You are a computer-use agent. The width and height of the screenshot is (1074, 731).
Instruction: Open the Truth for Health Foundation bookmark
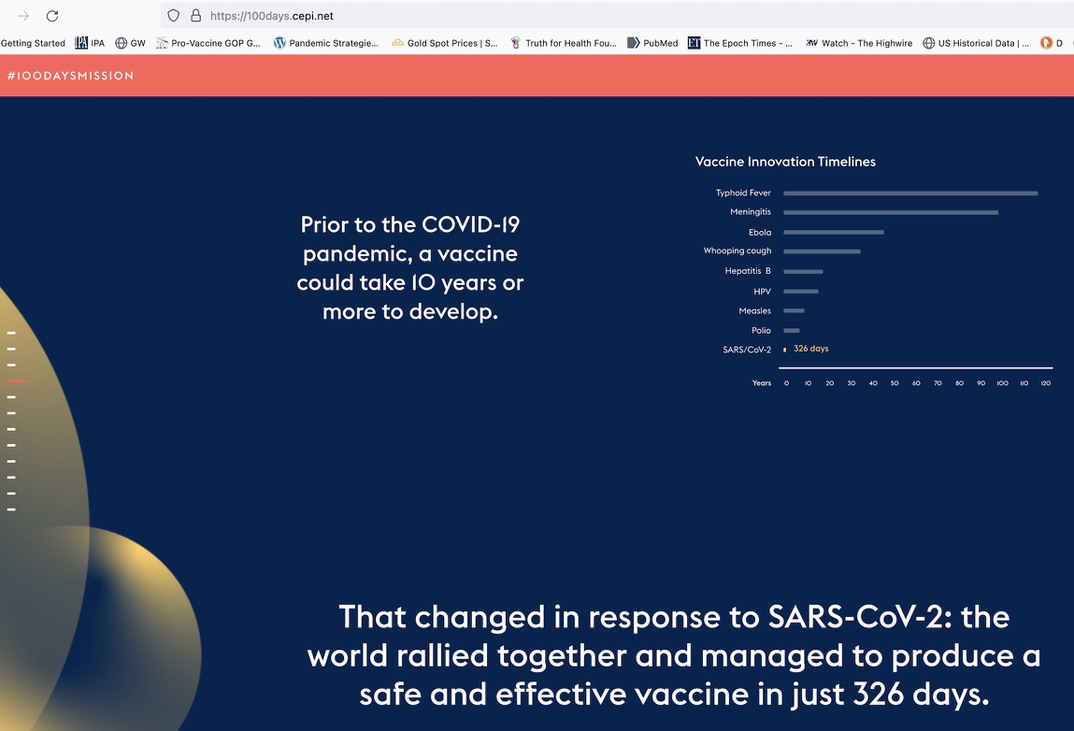(x=563, y=43)
